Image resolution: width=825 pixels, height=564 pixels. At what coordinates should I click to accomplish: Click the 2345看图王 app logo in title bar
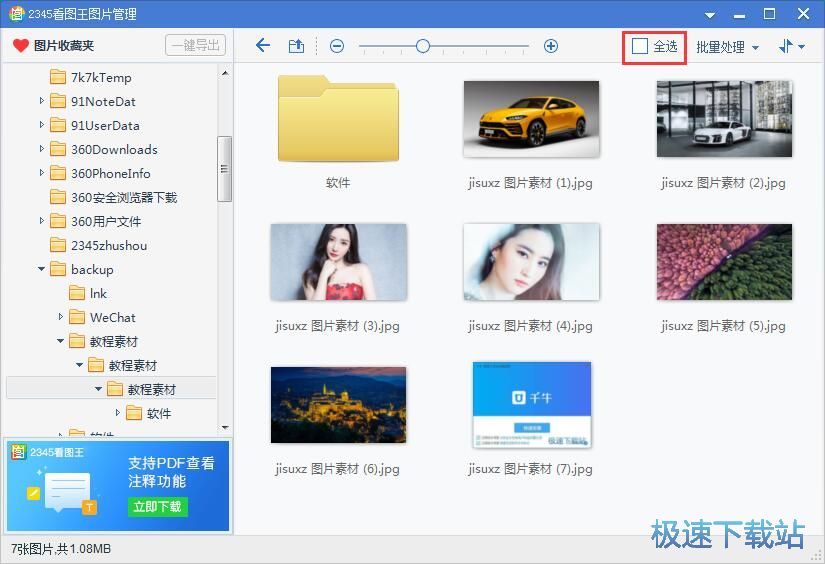(17, 14)
